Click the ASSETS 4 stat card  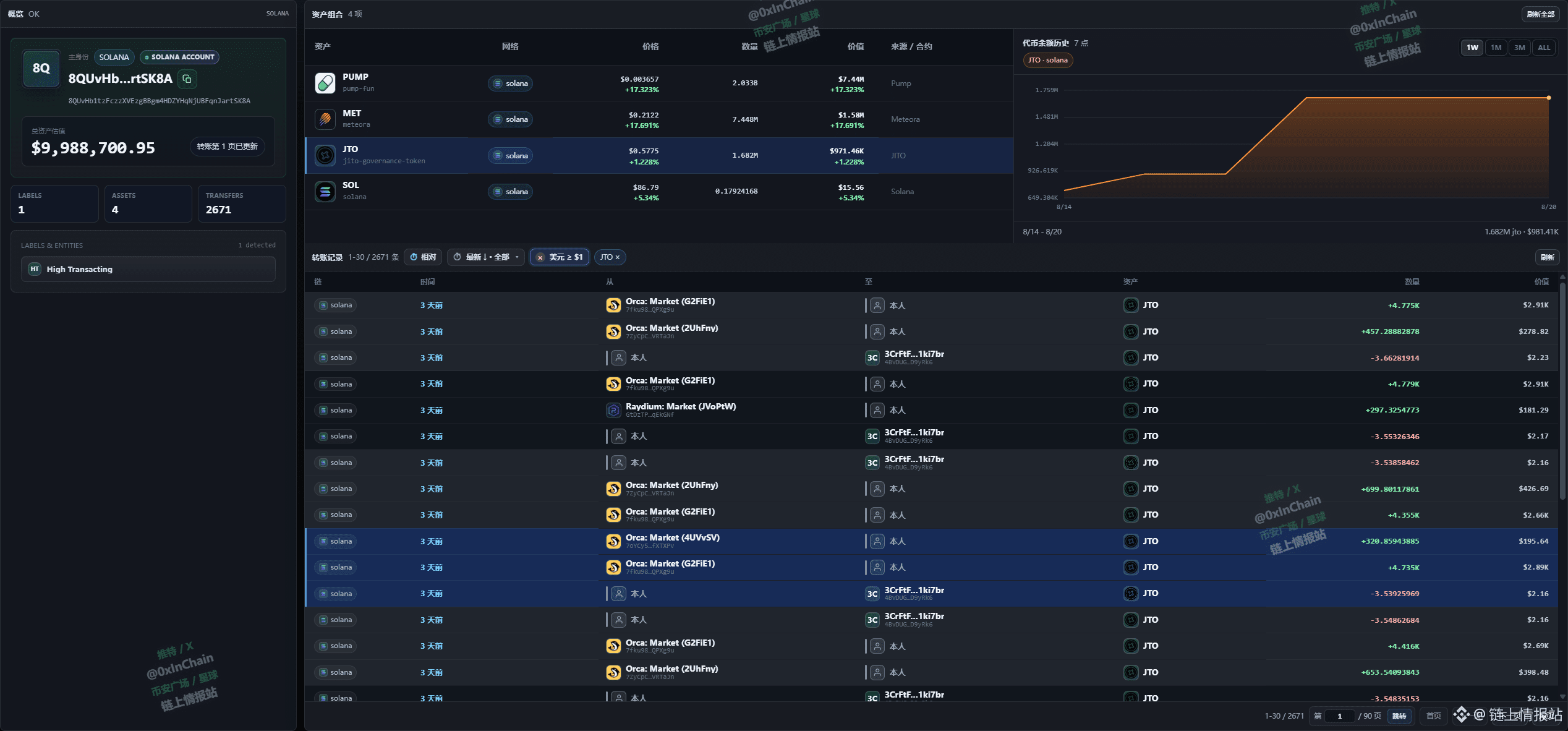click(148, 203)
